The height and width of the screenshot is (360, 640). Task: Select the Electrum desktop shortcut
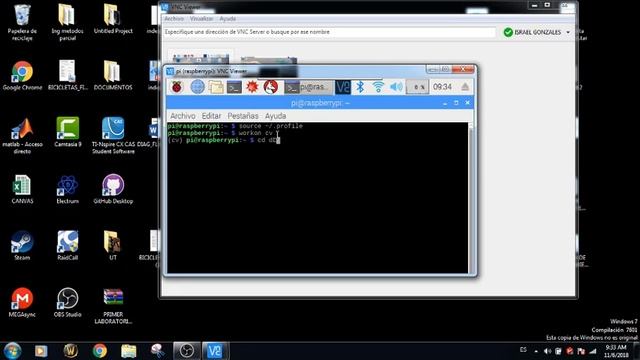click(x=67, y=189)
